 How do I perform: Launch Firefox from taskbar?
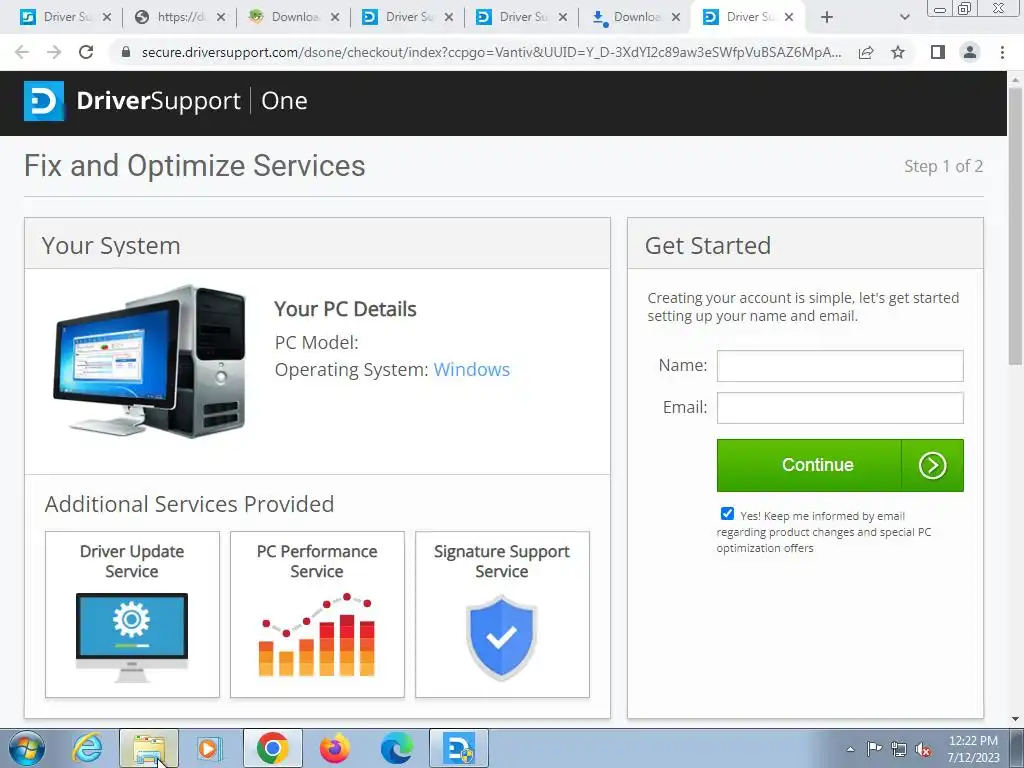click(x=334, y=748)
